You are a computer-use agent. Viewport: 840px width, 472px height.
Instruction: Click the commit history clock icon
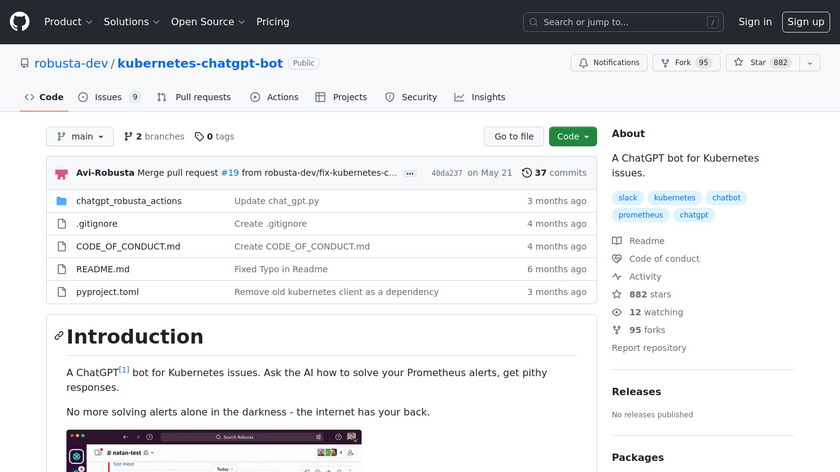[x=527, y=173]
